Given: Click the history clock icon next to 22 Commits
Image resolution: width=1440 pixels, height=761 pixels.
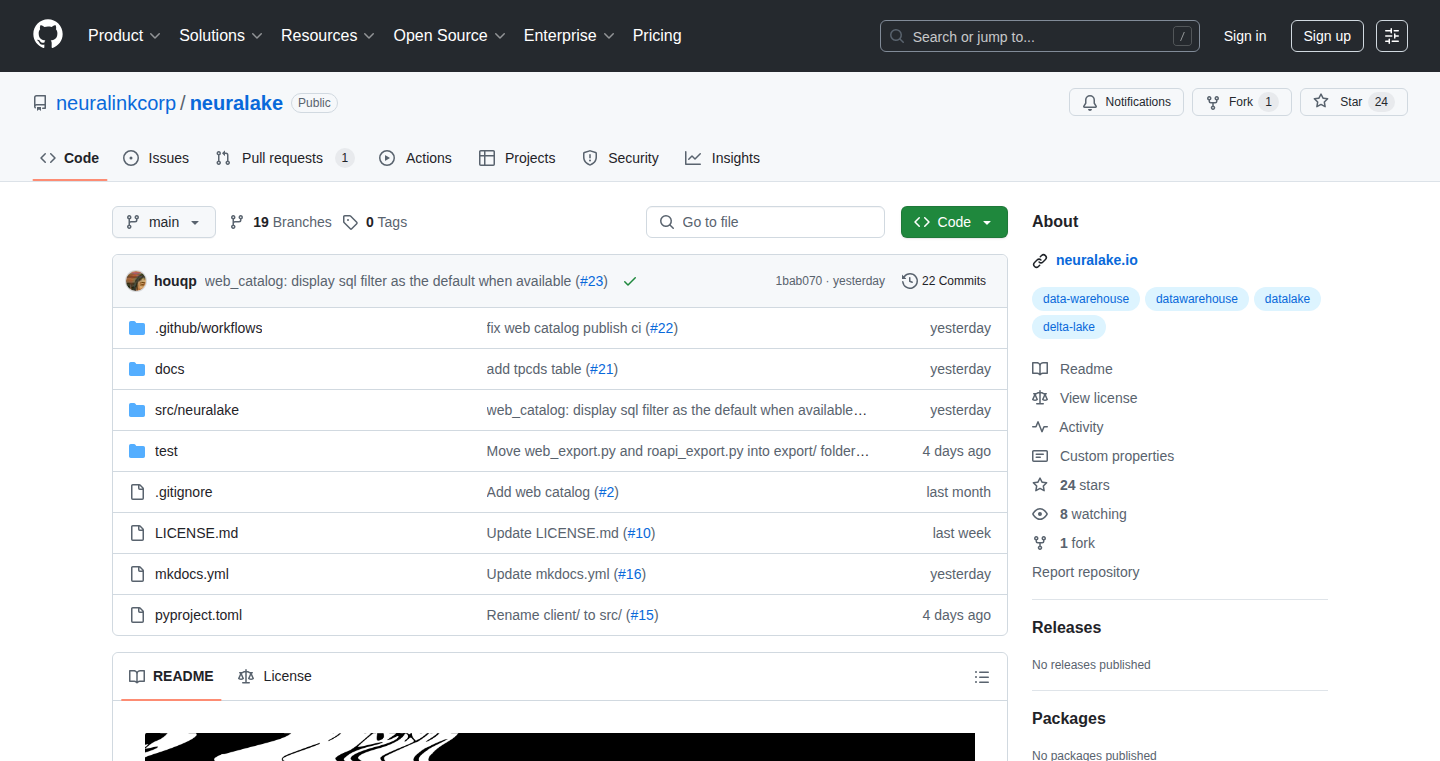Looking at the screenshot, I should [x=909, y=281].
